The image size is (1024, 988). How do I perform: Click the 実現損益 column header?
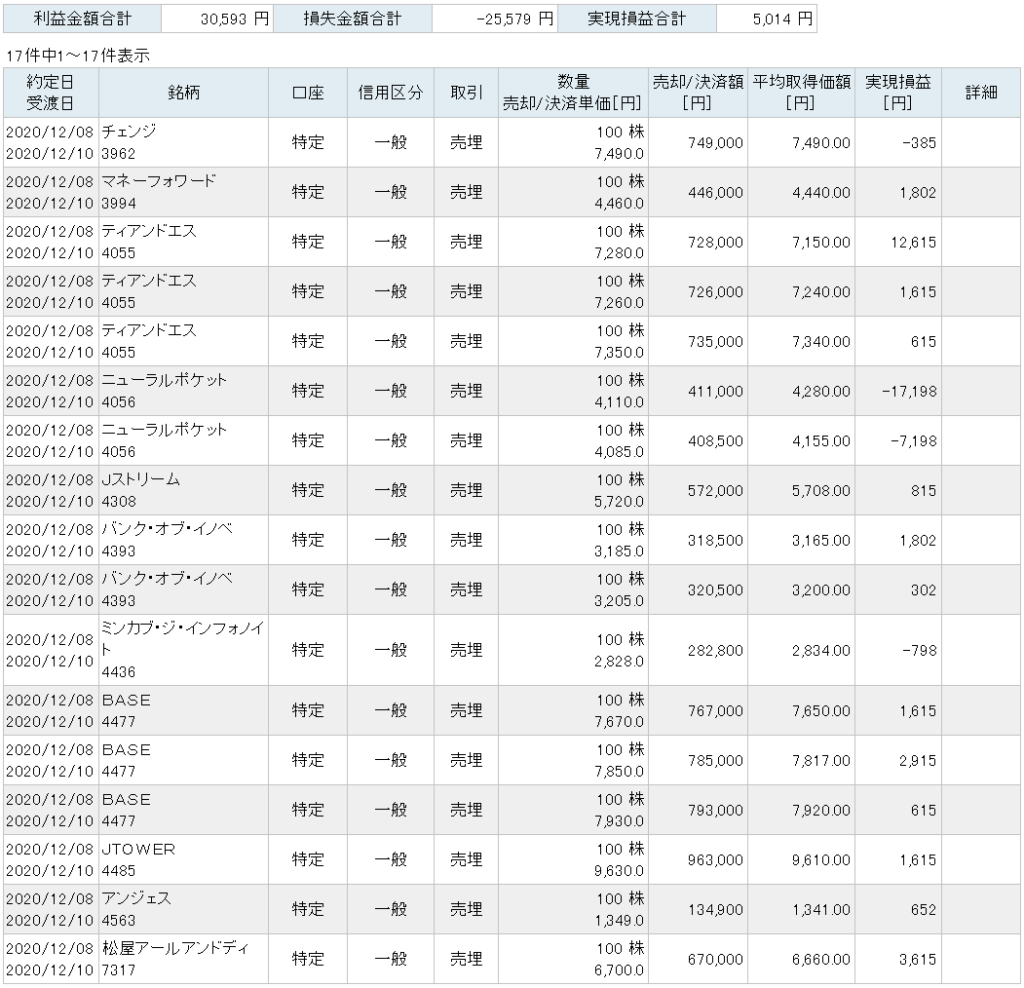898,93
